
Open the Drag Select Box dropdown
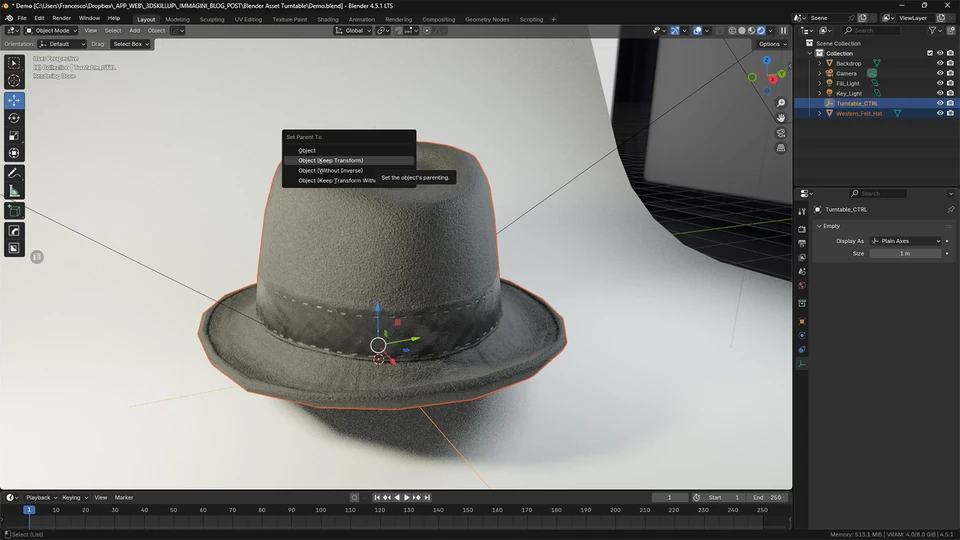pyautogui.click(x=130, y=44)
